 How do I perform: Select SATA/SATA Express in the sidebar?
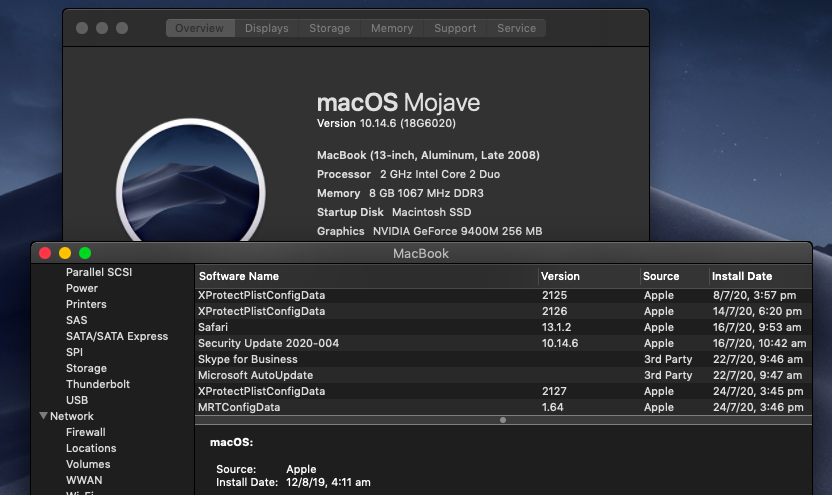(117, 336)
